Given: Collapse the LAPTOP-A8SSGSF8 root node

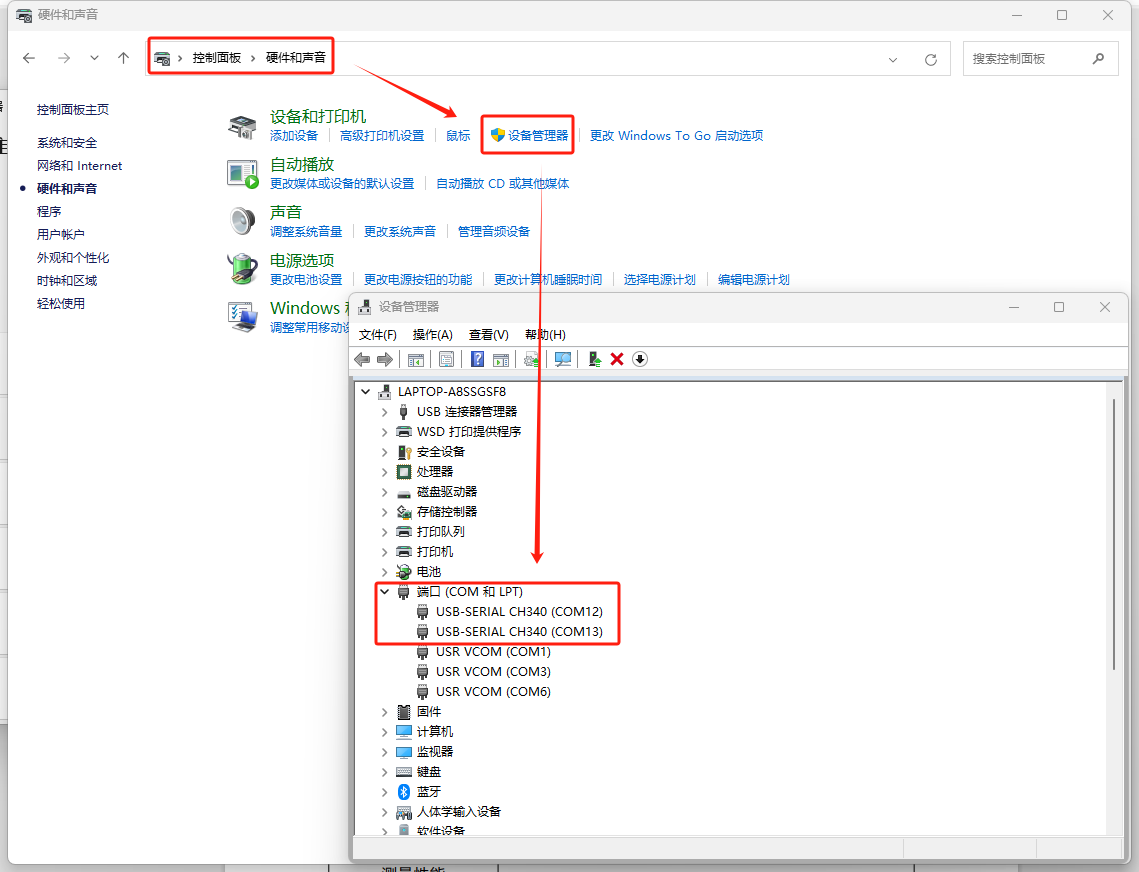Looking at the screenshot, I should [366, 392].
